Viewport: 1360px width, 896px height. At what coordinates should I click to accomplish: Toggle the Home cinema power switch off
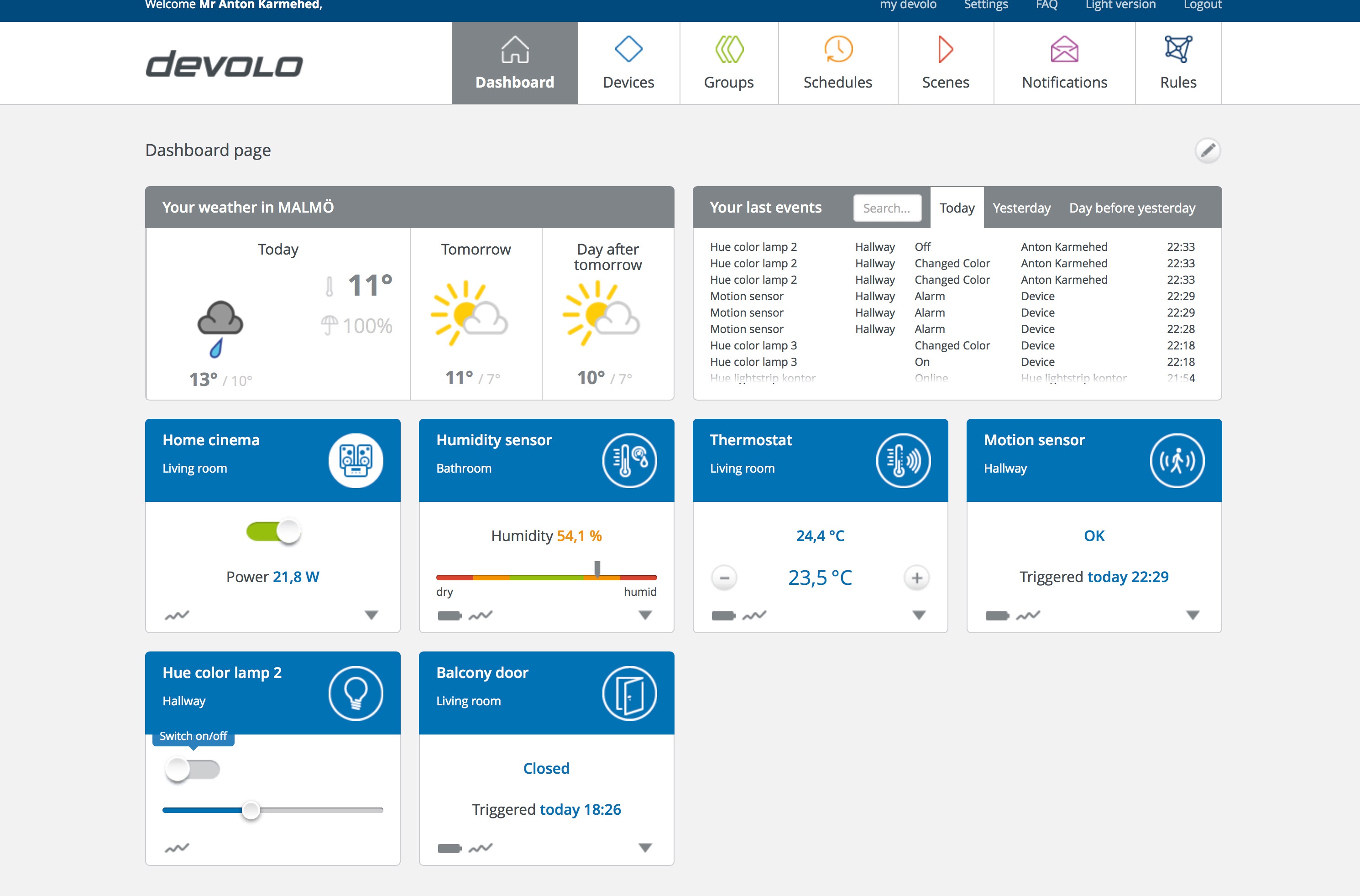[x=273, y=531]
